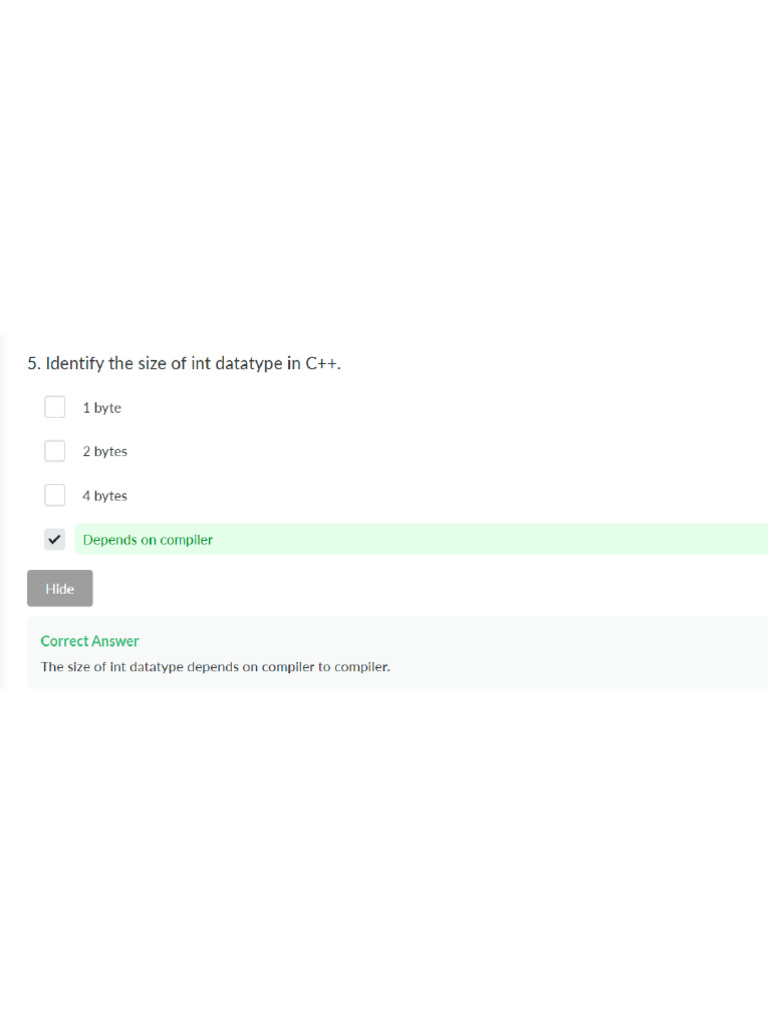Click the word "Answer" in green heading
This screenshot has height=1024, width=768.
117,641
